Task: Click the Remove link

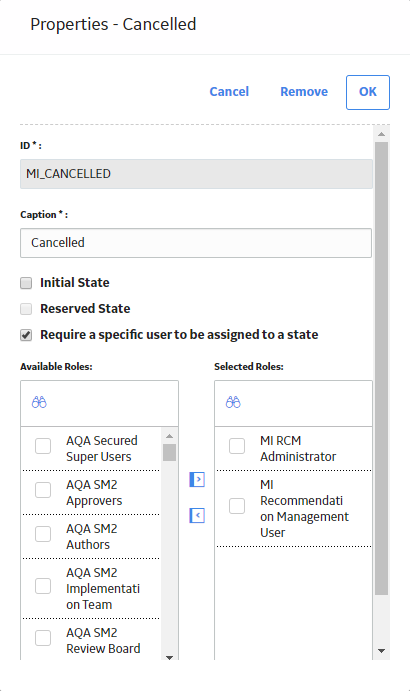Action: point(304,92)
